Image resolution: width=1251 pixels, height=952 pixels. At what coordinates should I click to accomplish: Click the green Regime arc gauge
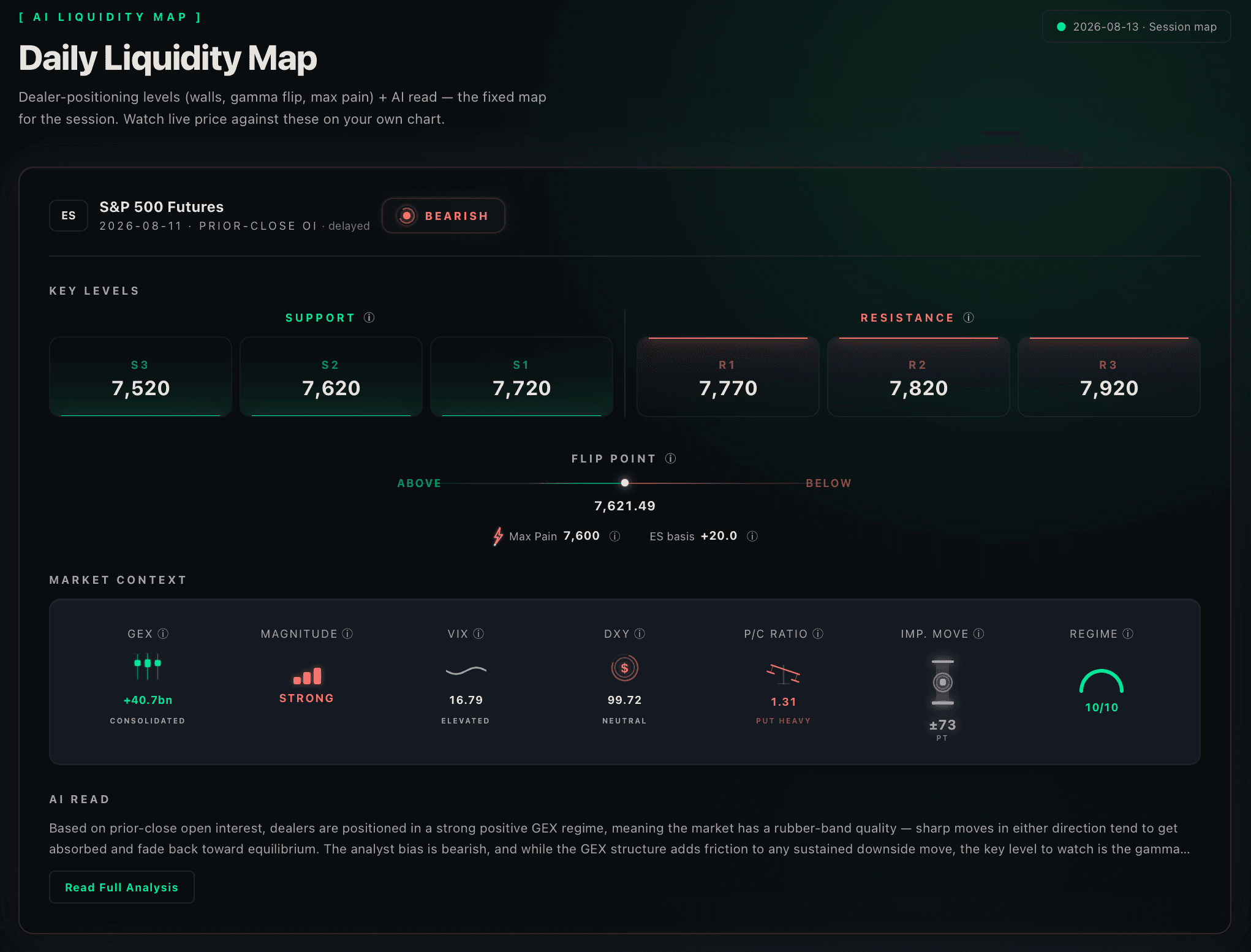tap(1102, 681)
